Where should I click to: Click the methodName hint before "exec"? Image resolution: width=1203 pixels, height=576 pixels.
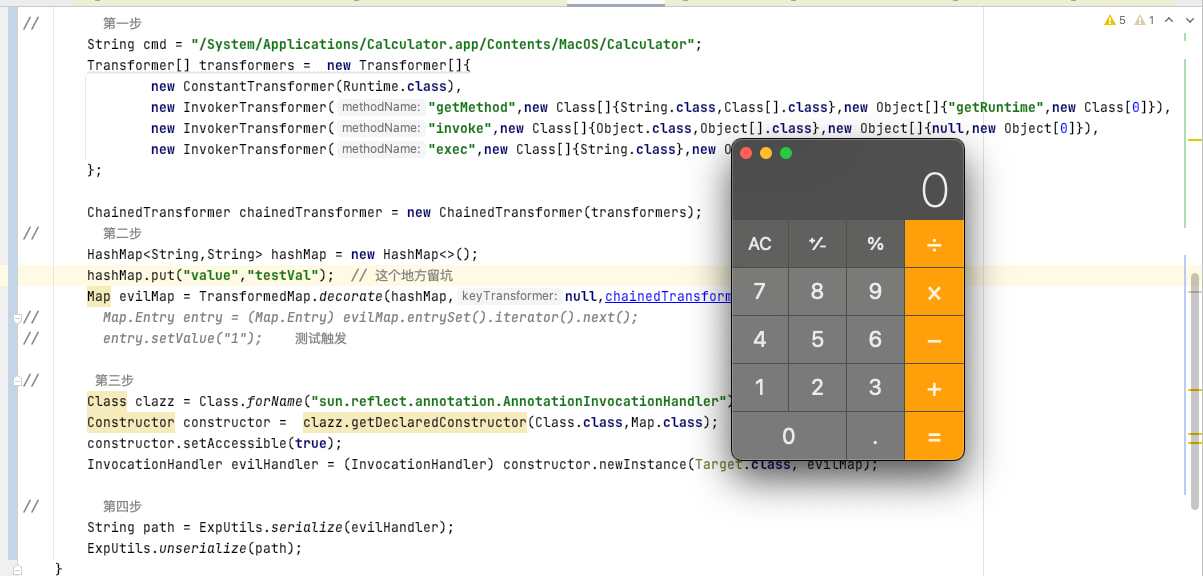[x=380, y=149]
